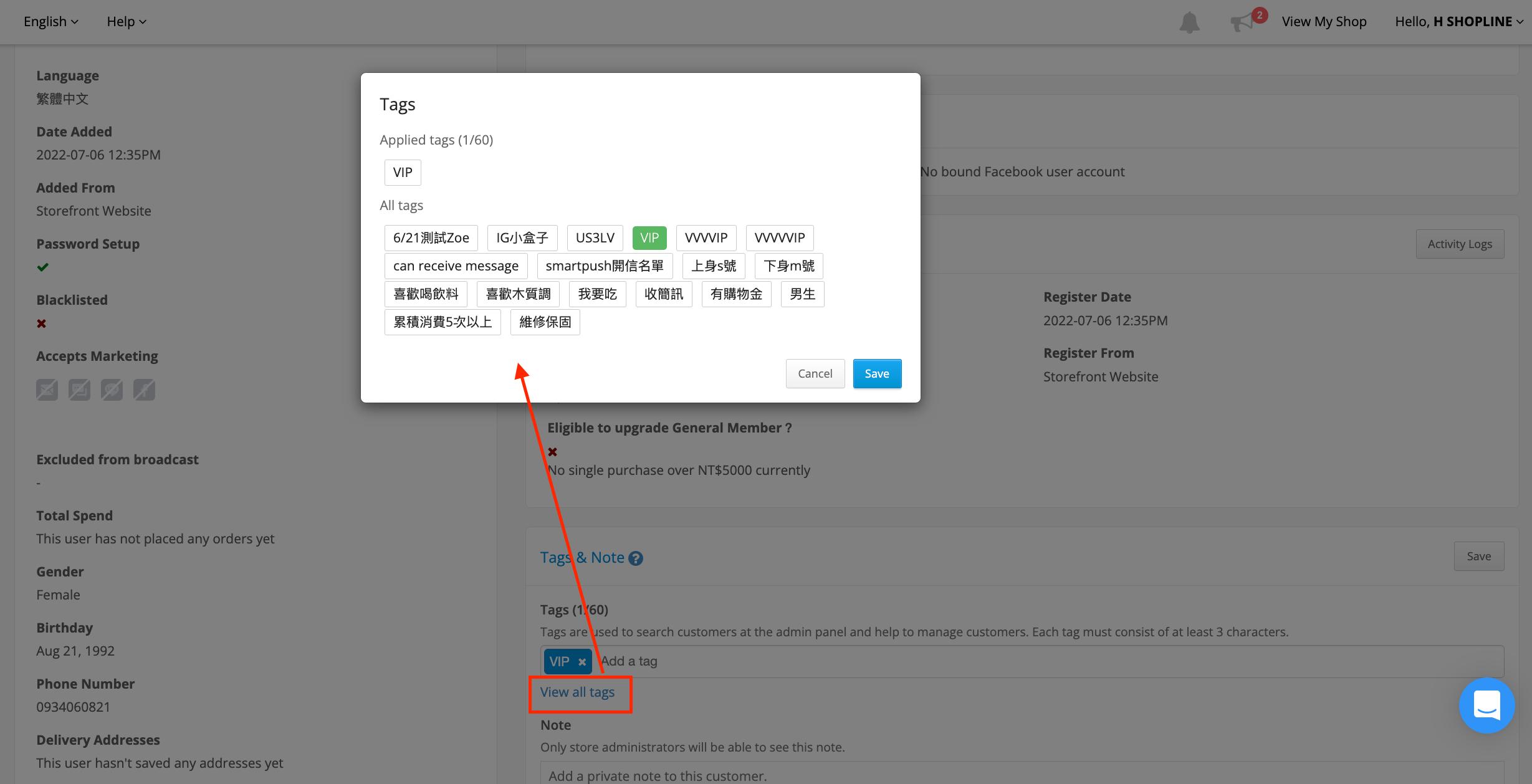Screen dimensions: 1532x784
Task: Click the first email marketing icon
Action: pyautogui.click(x=47, y=390)
